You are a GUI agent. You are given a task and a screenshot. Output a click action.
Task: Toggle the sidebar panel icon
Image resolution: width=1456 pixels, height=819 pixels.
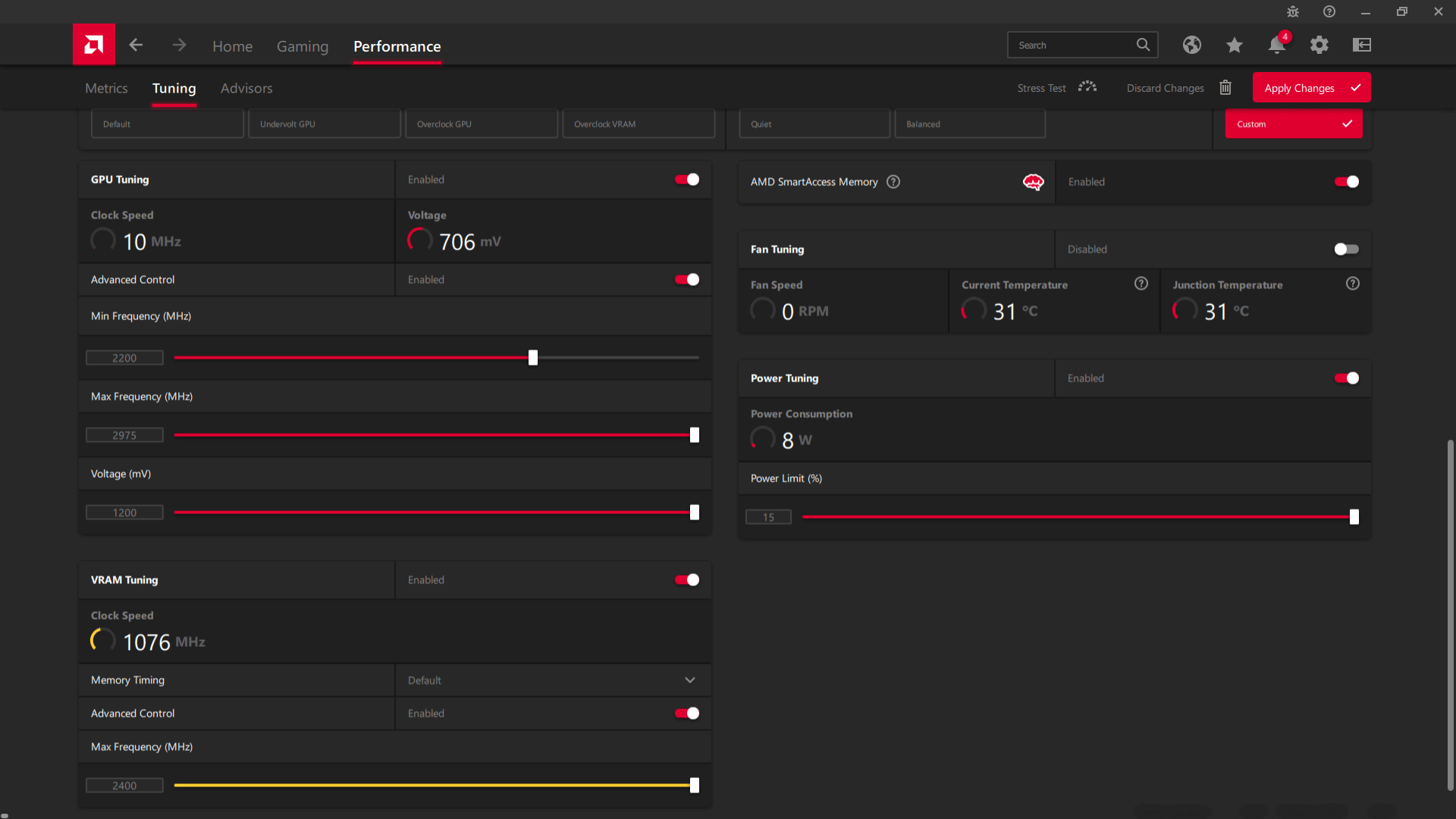tap(1362, 45)
